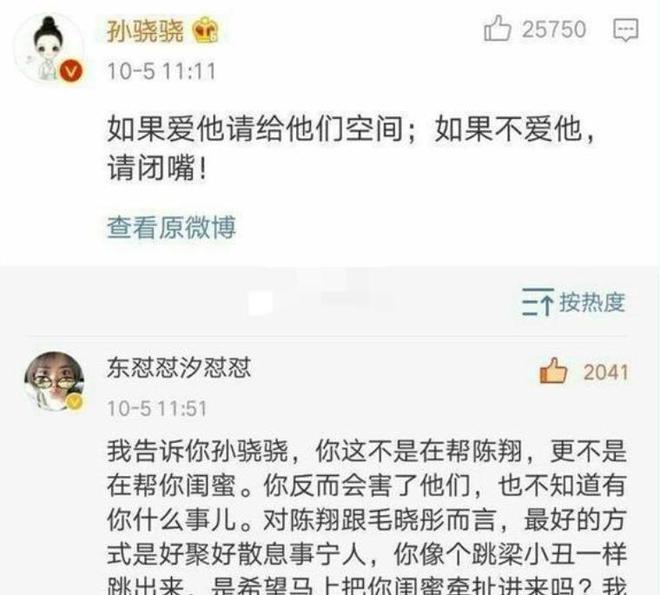The width and height of the screenshot is (660, 595).
Task: Open comments via the speech bubble icon
Action: 626,30
